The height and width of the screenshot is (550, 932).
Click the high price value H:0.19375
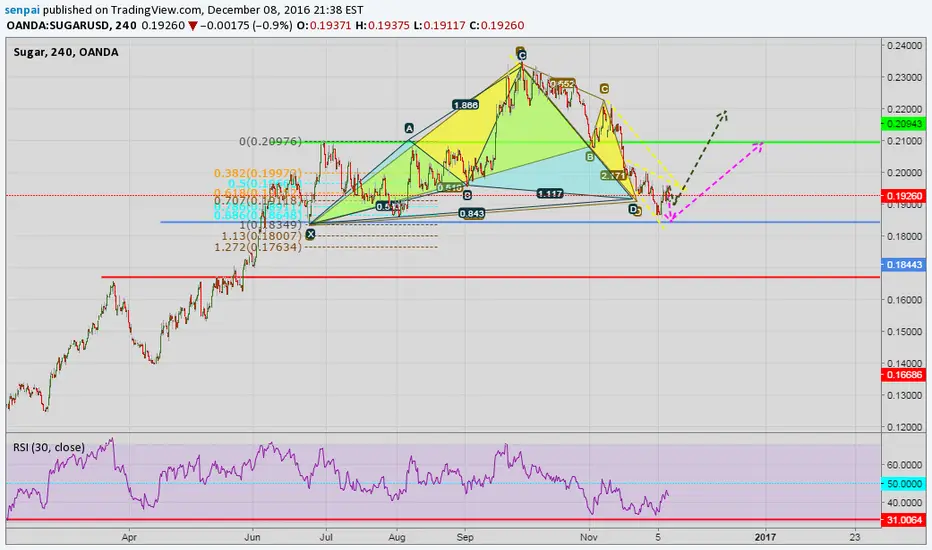coord(383,26)
